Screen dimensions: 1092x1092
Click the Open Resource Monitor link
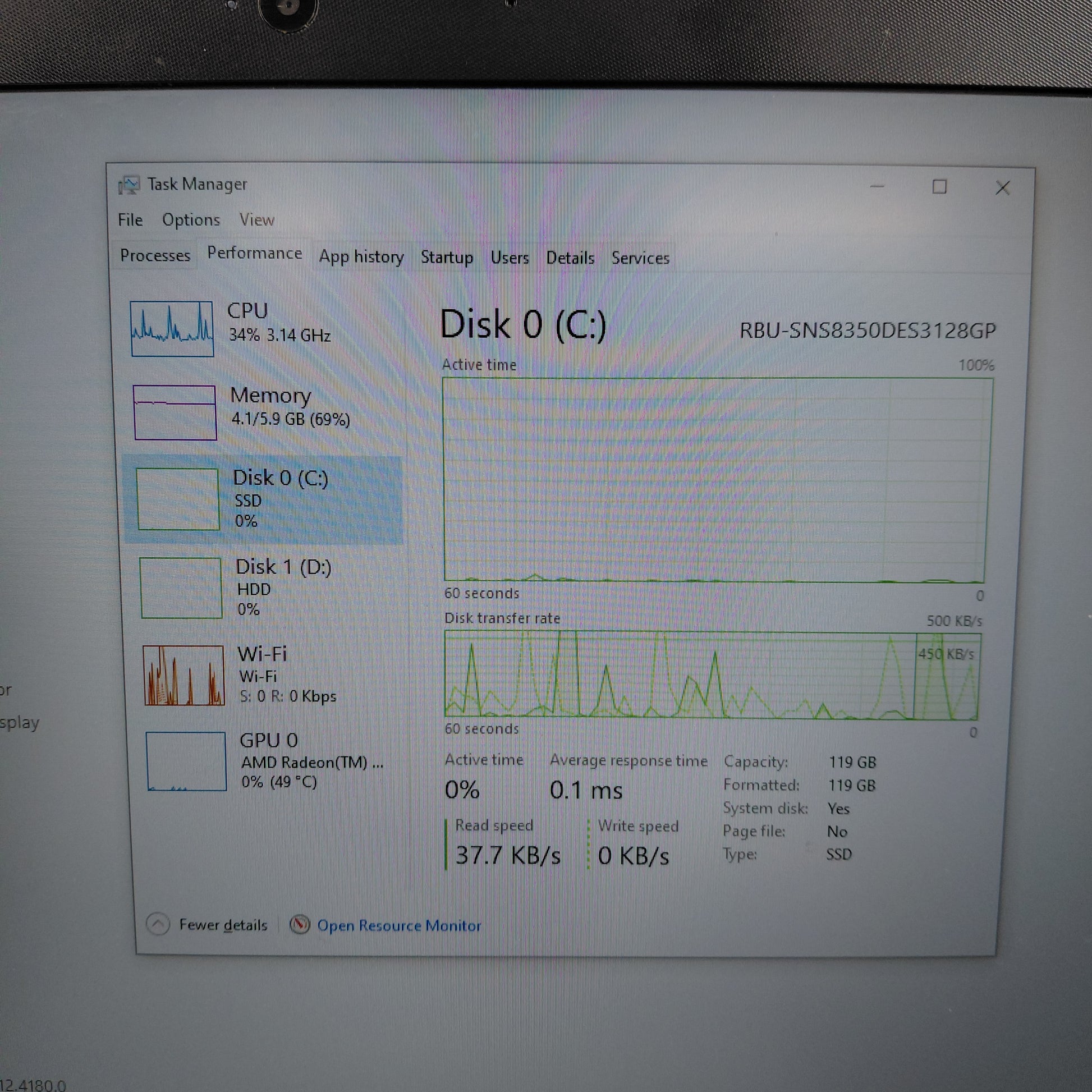click(398, 925)
